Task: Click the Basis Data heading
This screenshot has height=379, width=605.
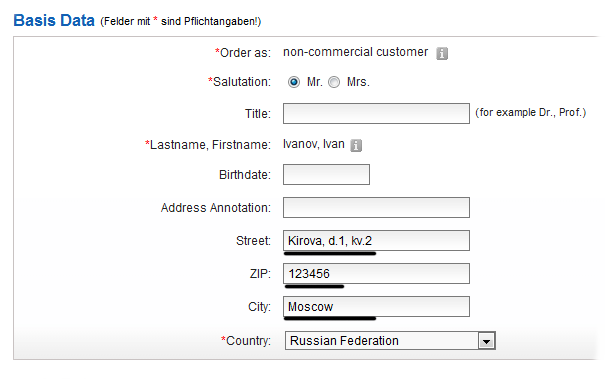Action: point(54,20)
